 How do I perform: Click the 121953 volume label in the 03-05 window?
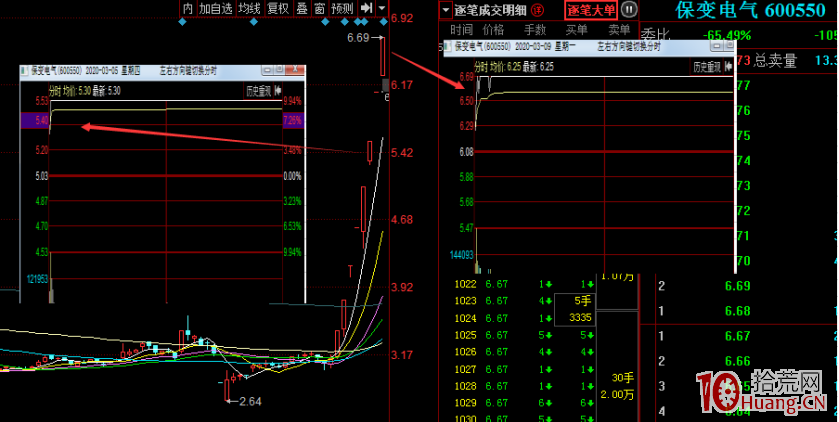(37, 279)
